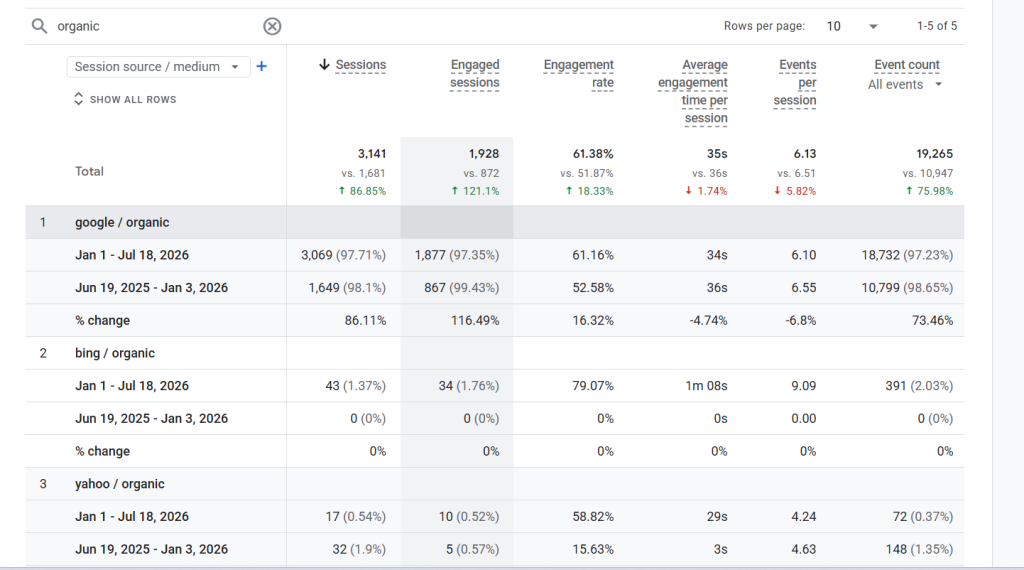Sort by Average engagement time per session
The width and height of the screenshot is (1024, 570).
coord(693,91)
